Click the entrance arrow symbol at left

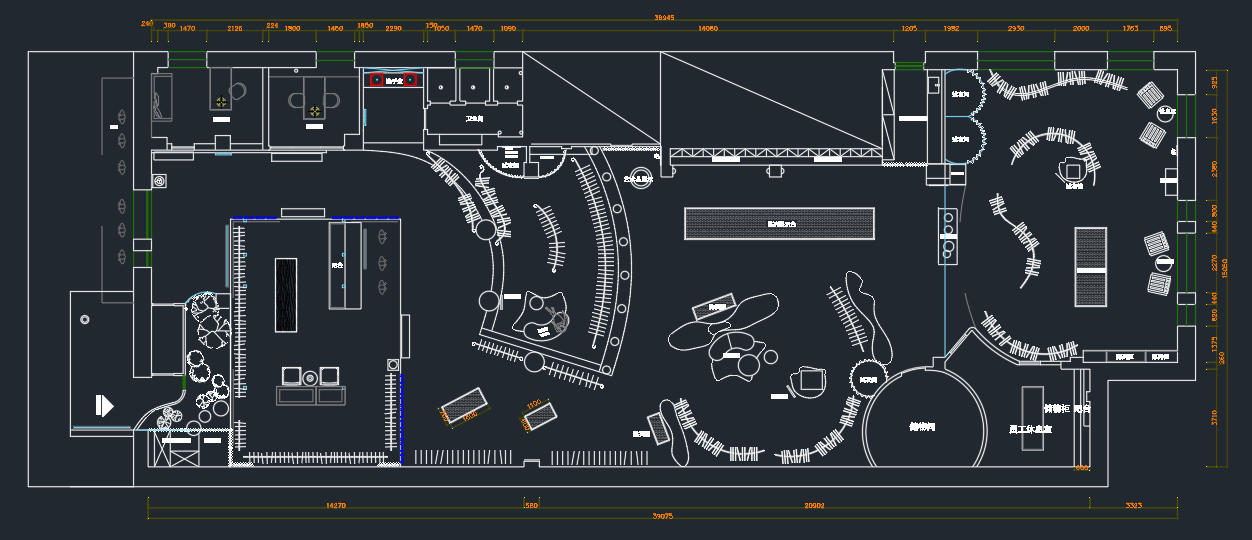[105, 406]
